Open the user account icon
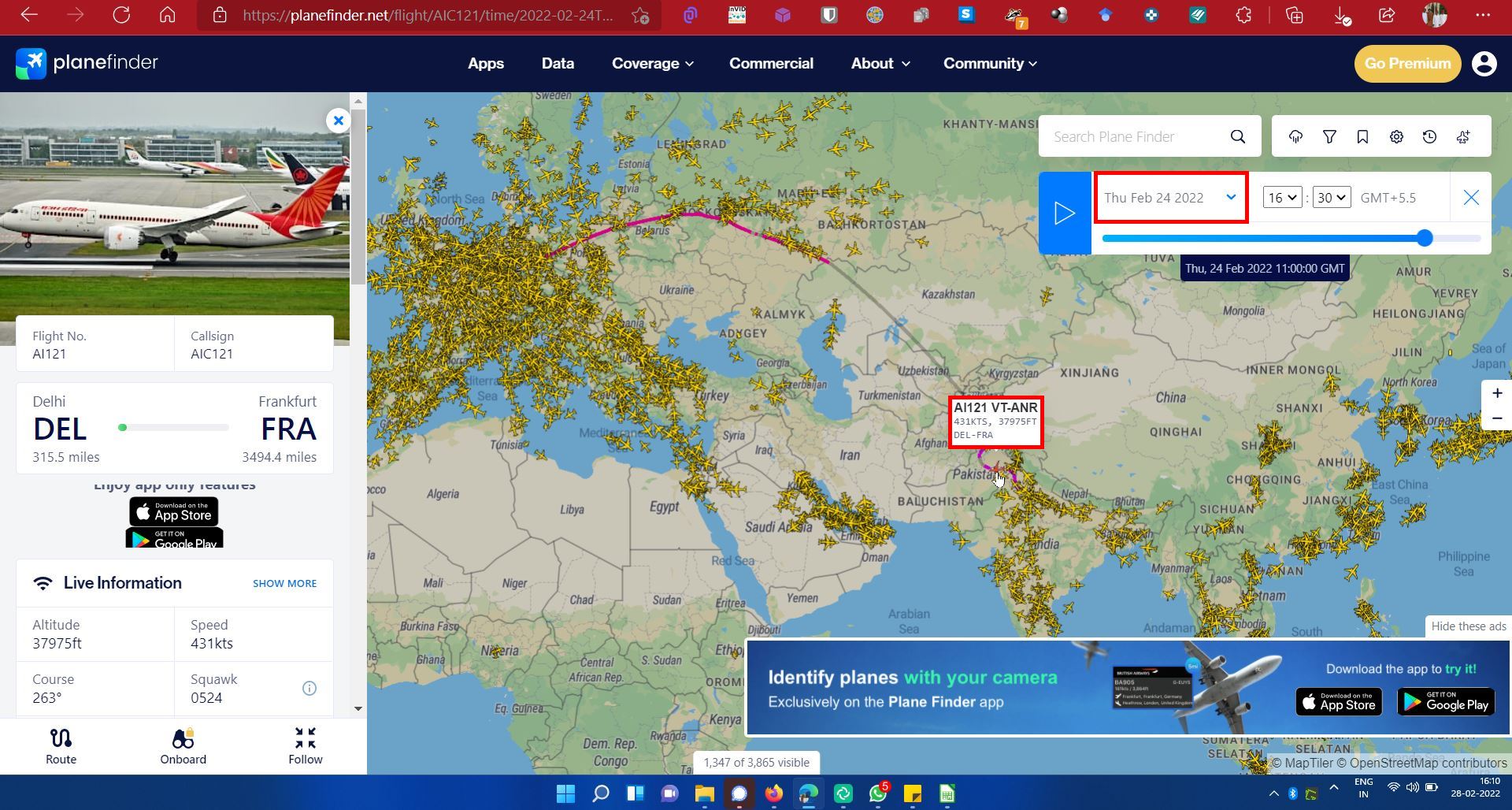 [1484, 64]
